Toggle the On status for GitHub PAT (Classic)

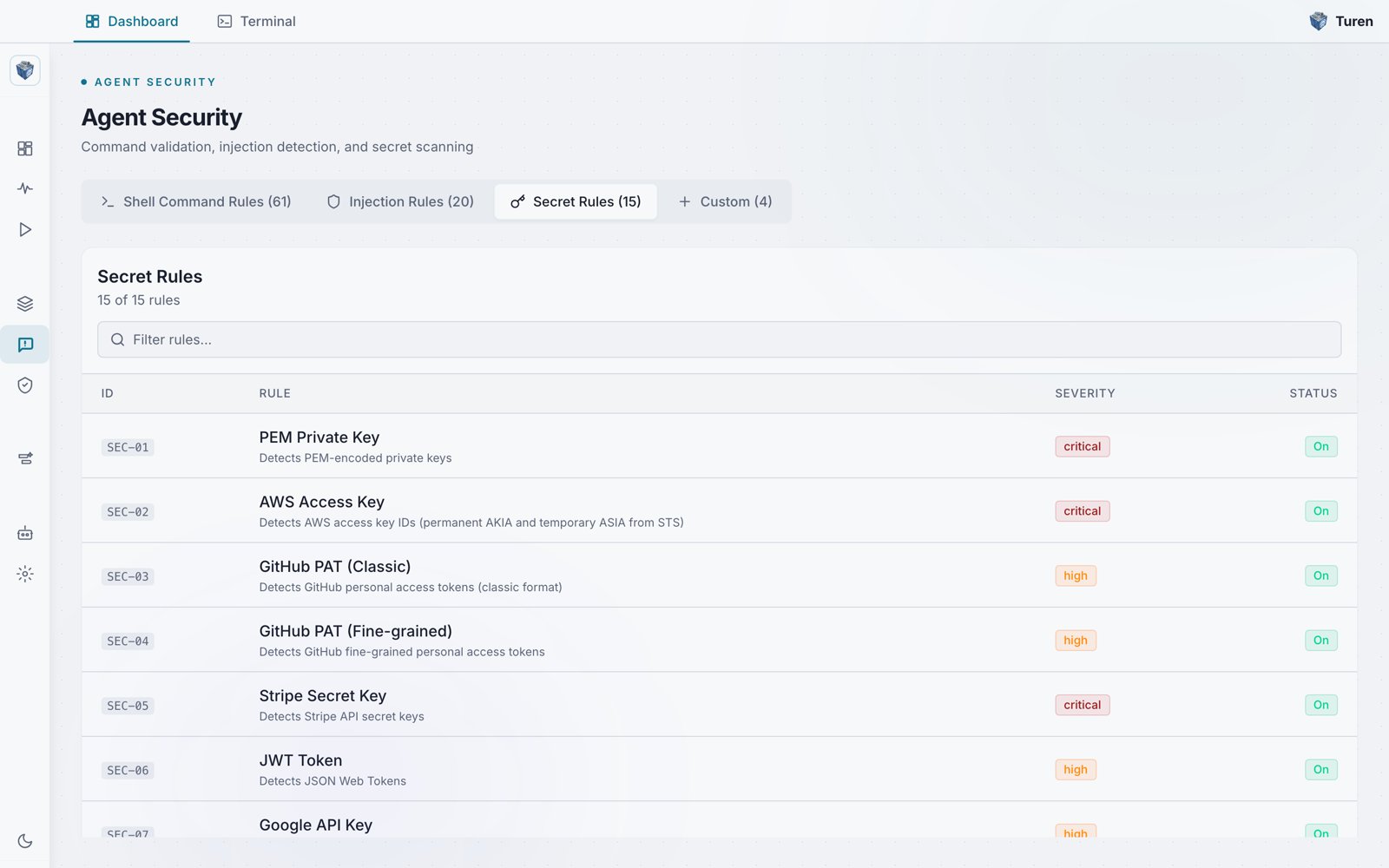1320,575
